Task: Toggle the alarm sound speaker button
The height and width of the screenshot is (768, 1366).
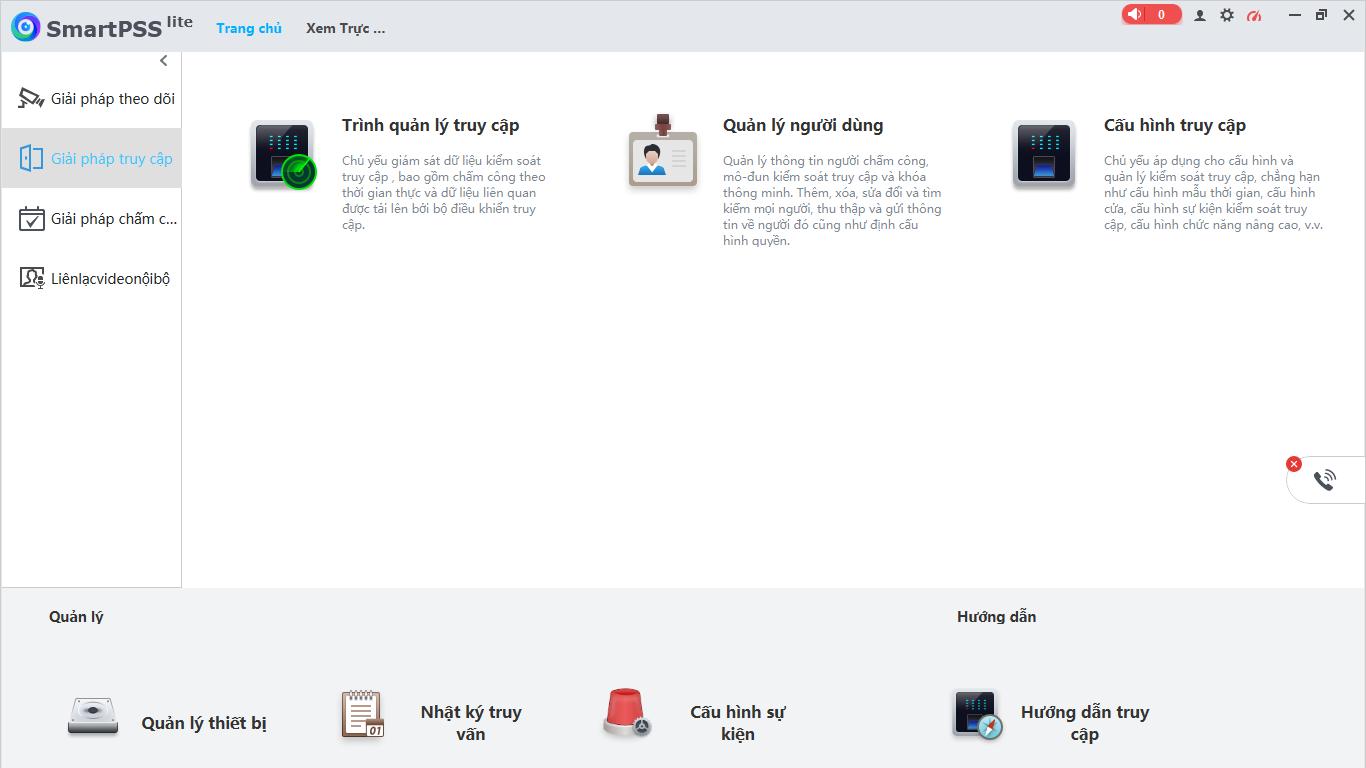Action: click(x=1134, y=14)
